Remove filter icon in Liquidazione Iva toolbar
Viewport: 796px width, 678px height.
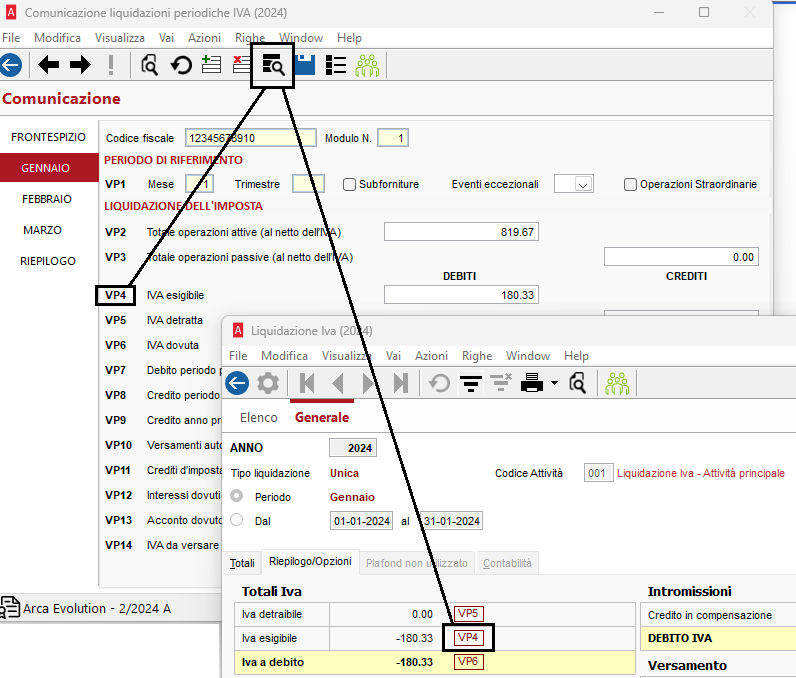pyautogui.click(x=501, y=383)
